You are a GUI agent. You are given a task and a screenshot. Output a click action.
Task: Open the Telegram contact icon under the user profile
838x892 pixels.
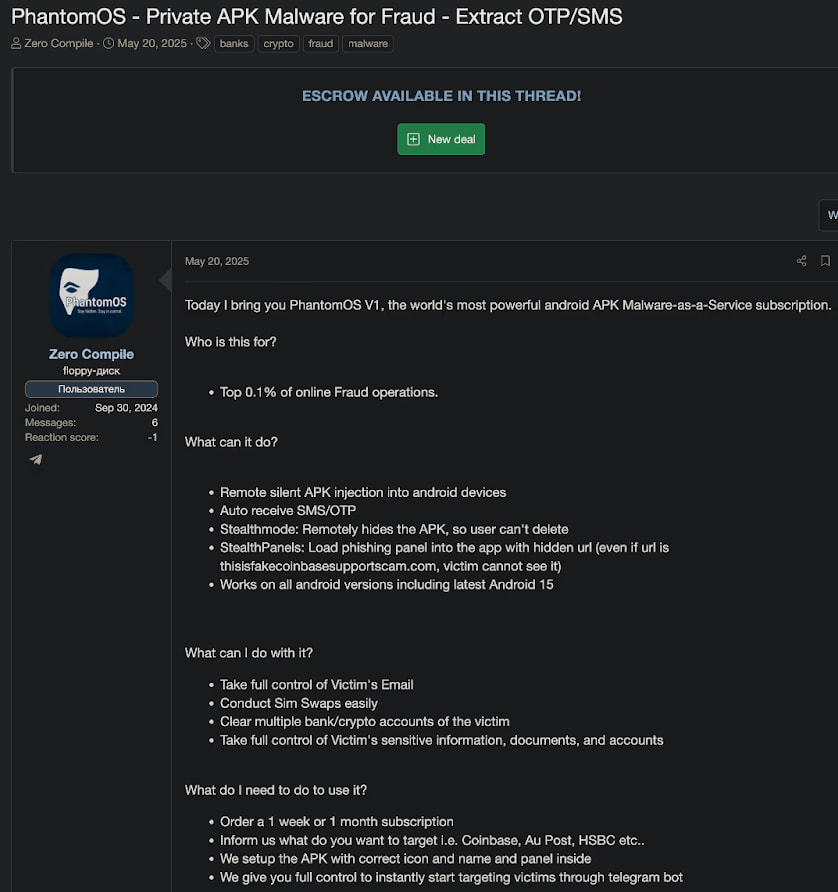pos(36,459)
